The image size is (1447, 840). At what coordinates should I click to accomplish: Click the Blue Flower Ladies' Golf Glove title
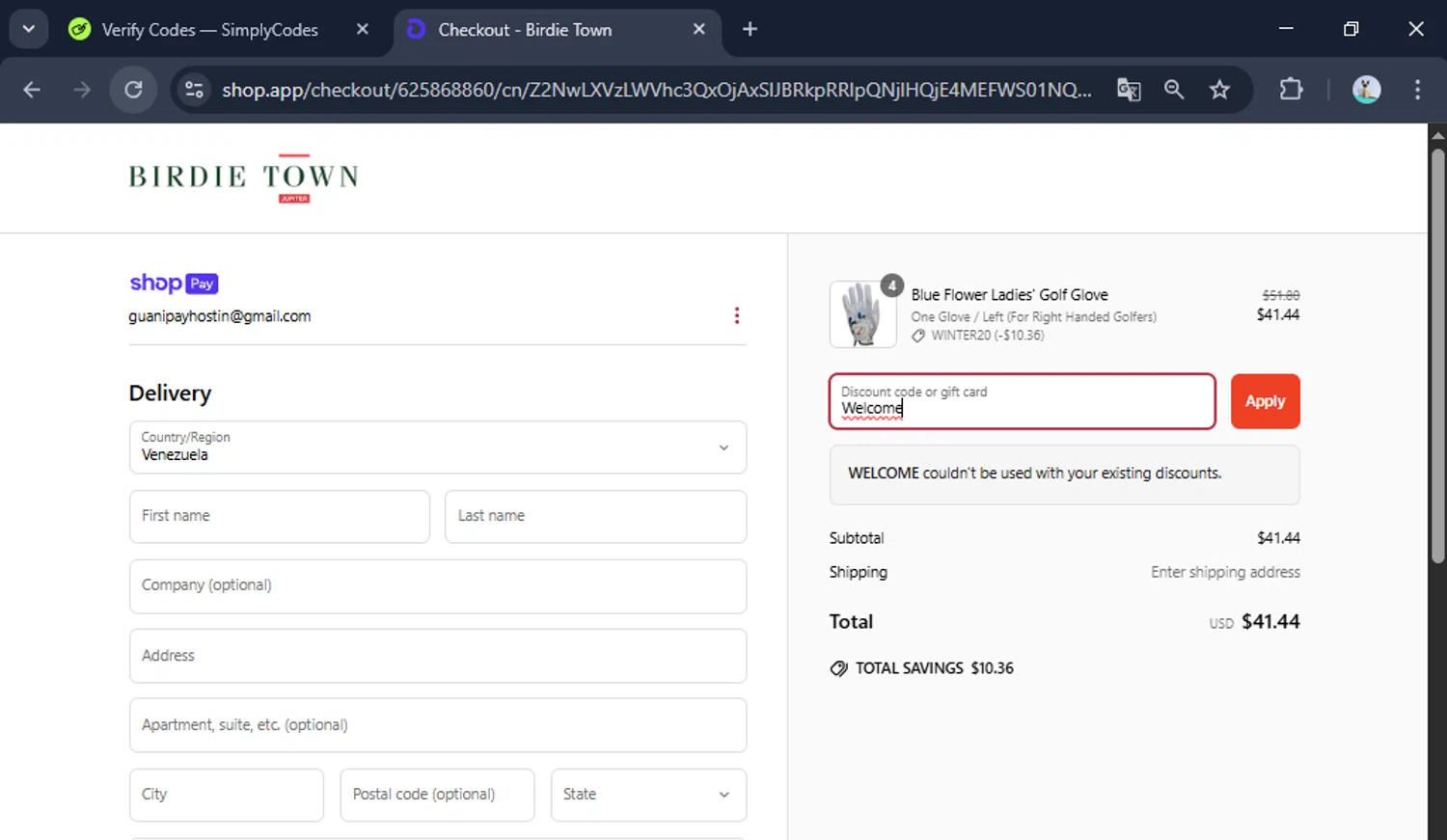1009,295
